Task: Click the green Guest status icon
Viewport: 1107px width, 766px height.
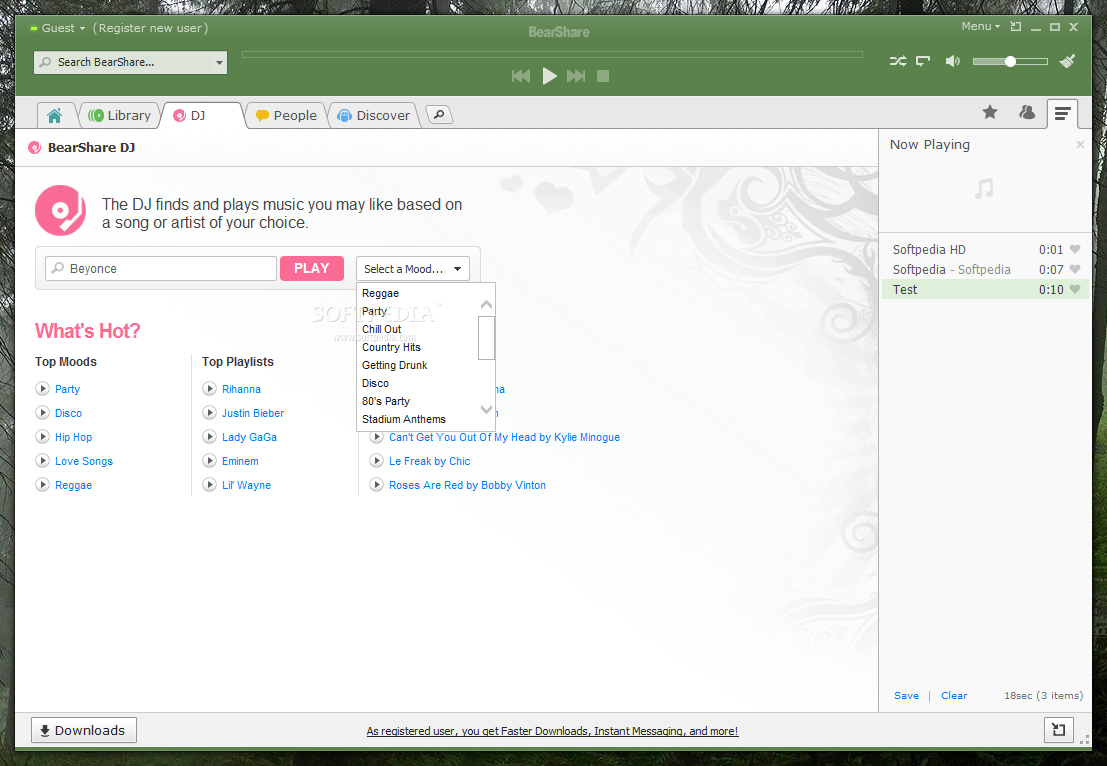Action: click(x=33, y=28)
